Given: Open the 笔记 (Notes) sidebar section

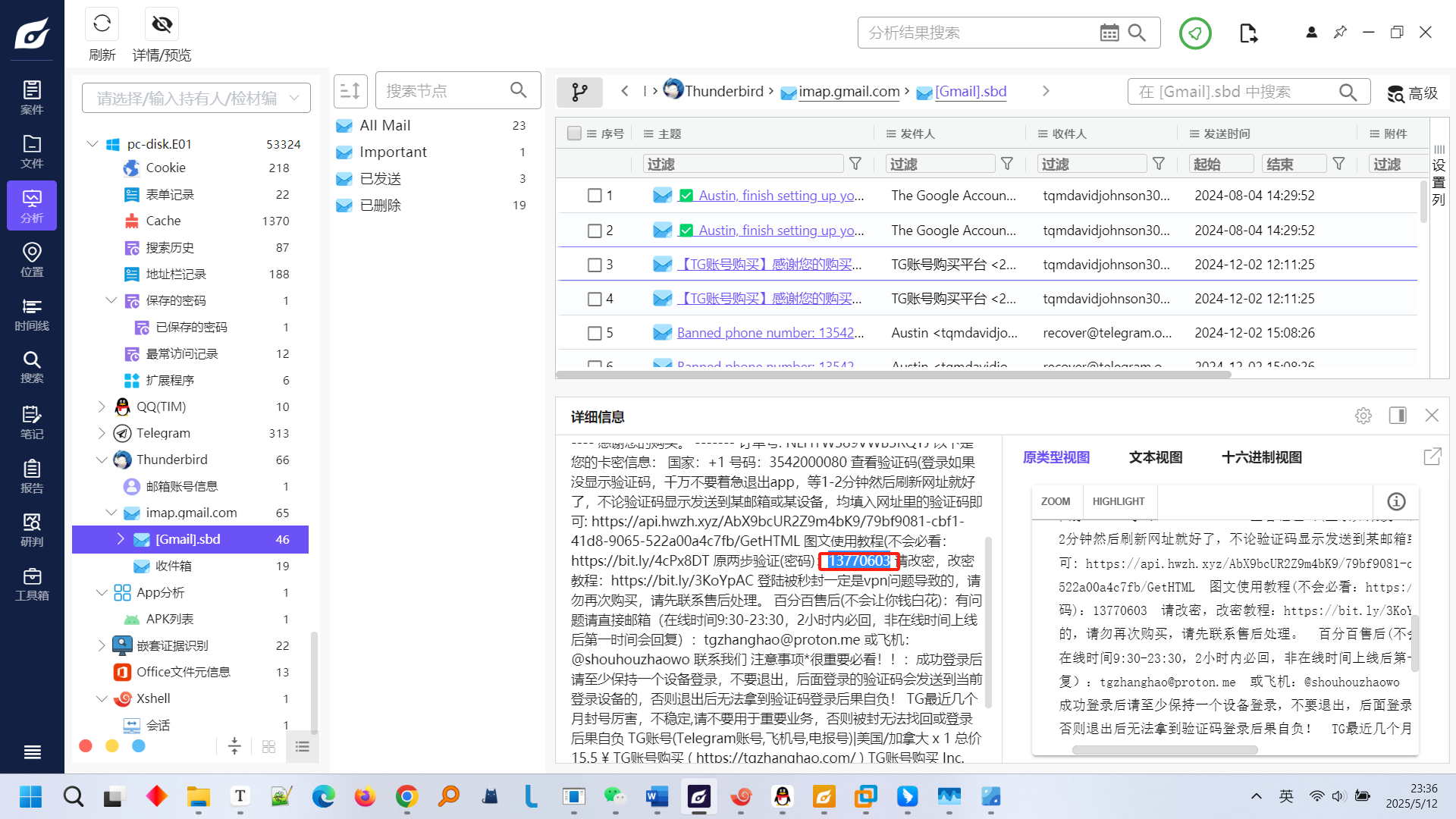Looking at the screenshot, I should [32, 422].
